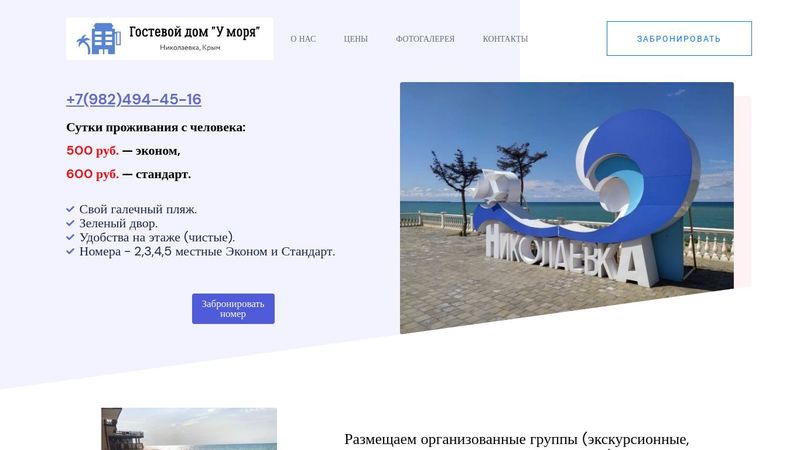Click the blue Забронировать номер button

233,309
